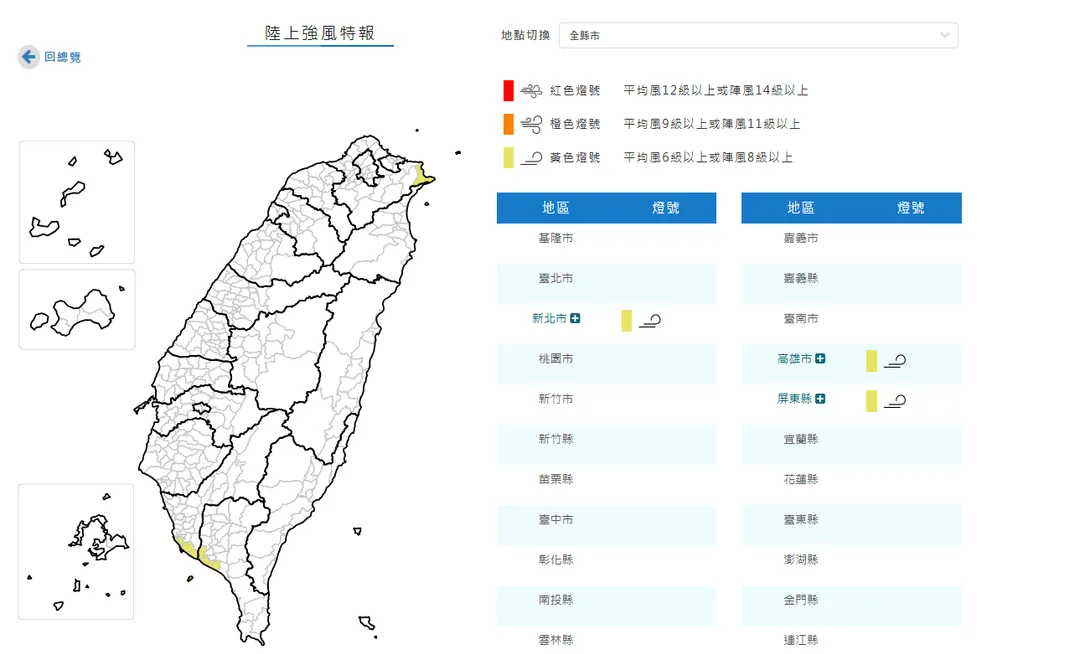Click the yellow signal in 新北市 row
Screen dimensions: 1080x654
click(x=626, y=320)
